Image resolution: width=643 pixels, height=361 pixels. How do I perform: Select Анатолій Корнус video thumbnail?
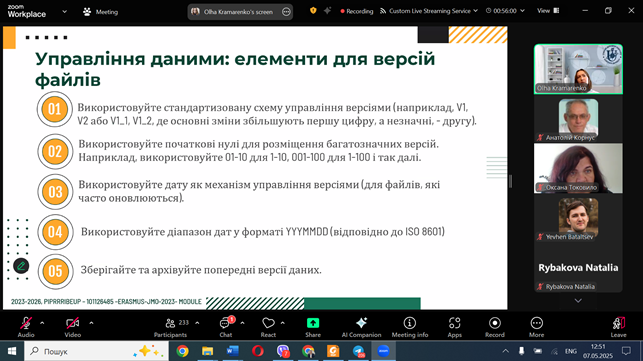click(578, 119)
